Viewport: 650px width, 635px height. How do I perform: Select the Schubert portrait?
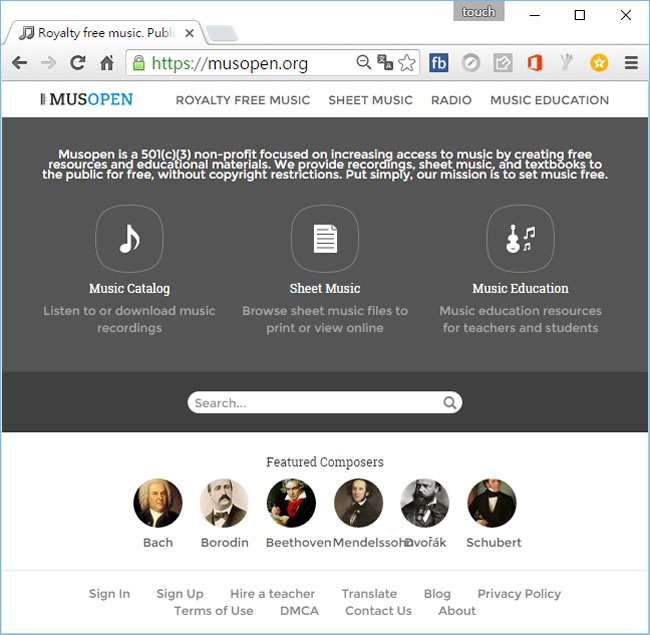point(492,503)
